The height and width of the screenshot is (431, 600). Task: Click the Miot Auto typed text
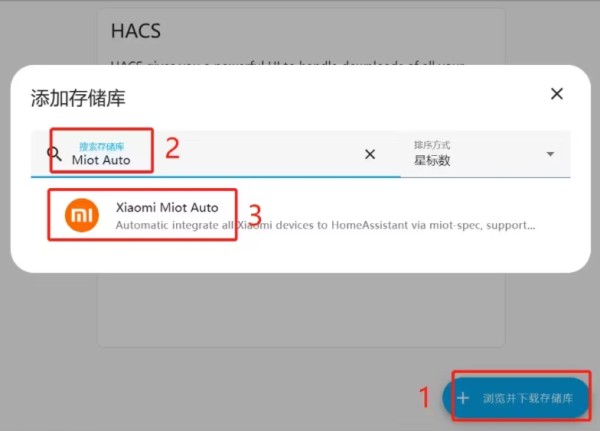click(101, 160)
